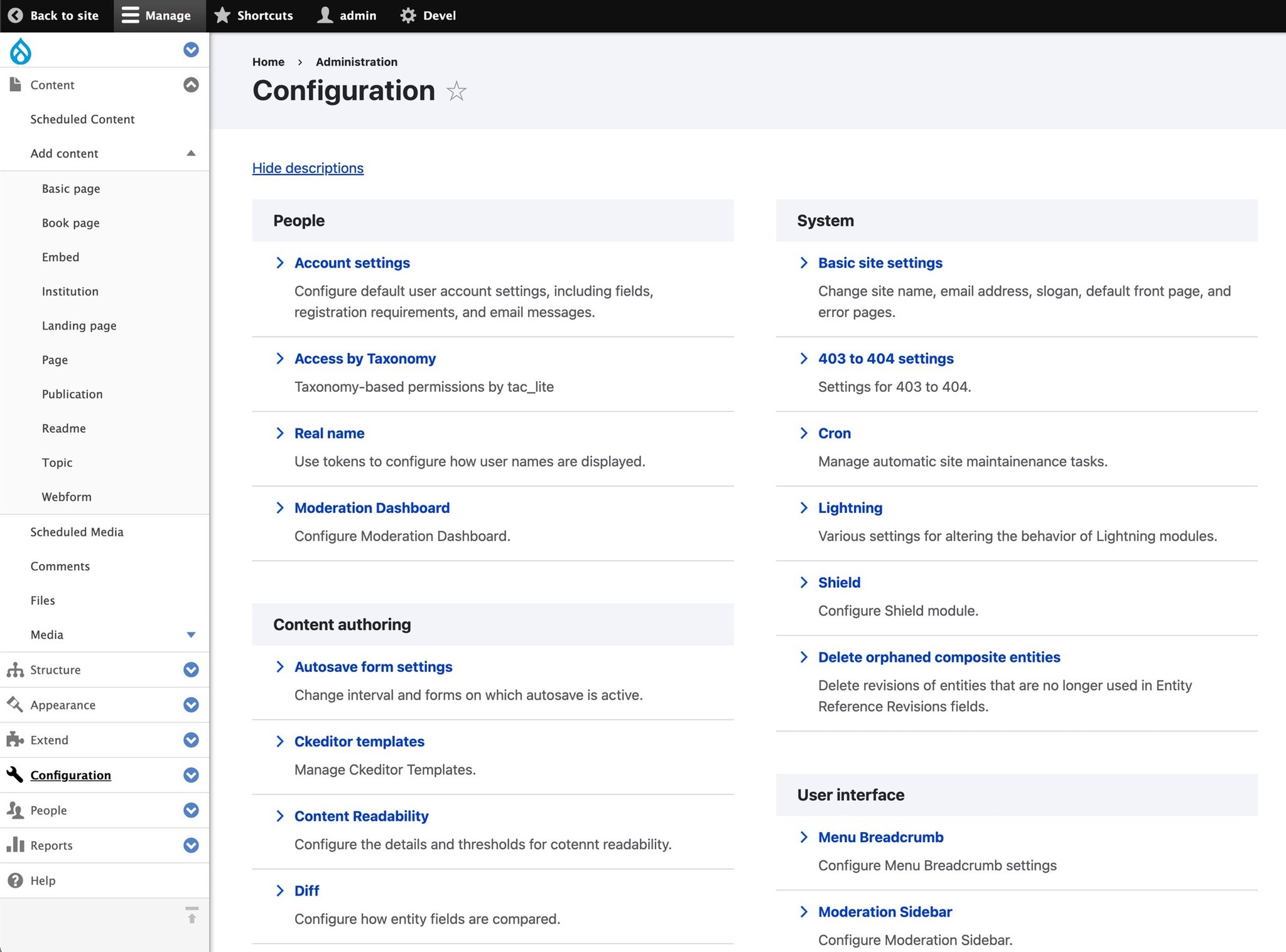Open Shield configuration link

839,583
